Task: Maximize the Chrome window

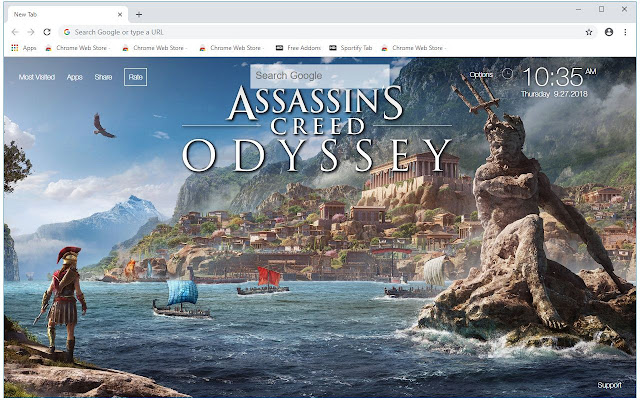Action: (x=601, y=9)
